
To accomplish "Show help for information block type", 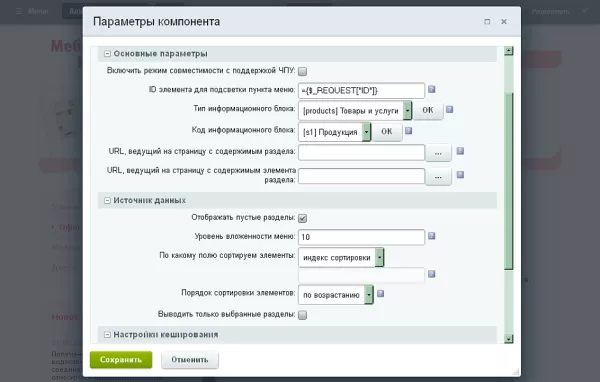I will click(x=450, y=109).
